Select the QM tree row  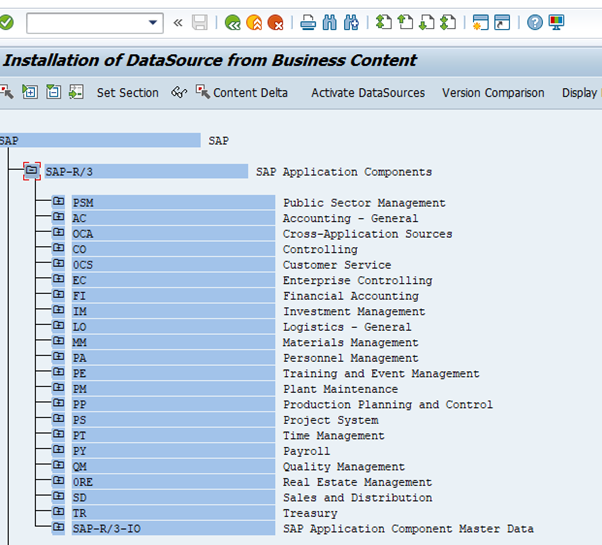click(x=173, y=467)
